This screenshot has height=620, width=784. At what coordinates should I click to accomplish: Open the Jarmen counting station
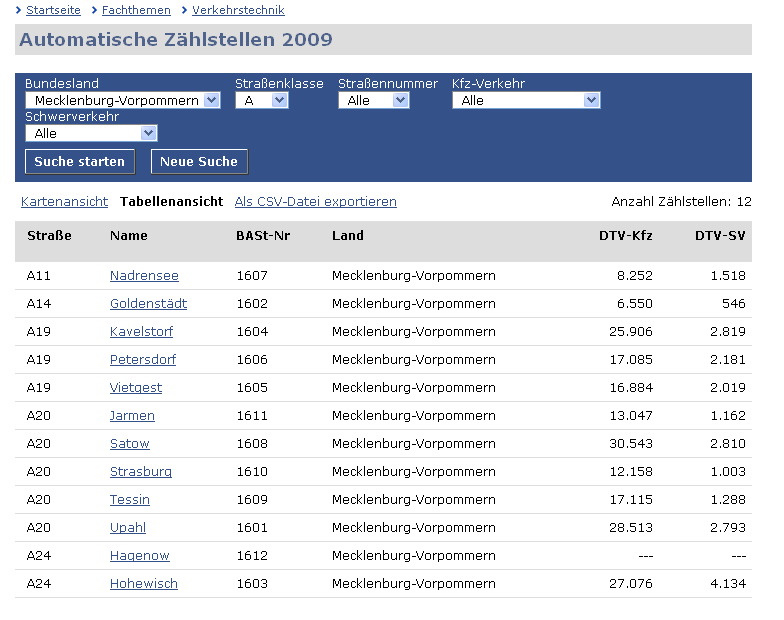coord(132,416)
